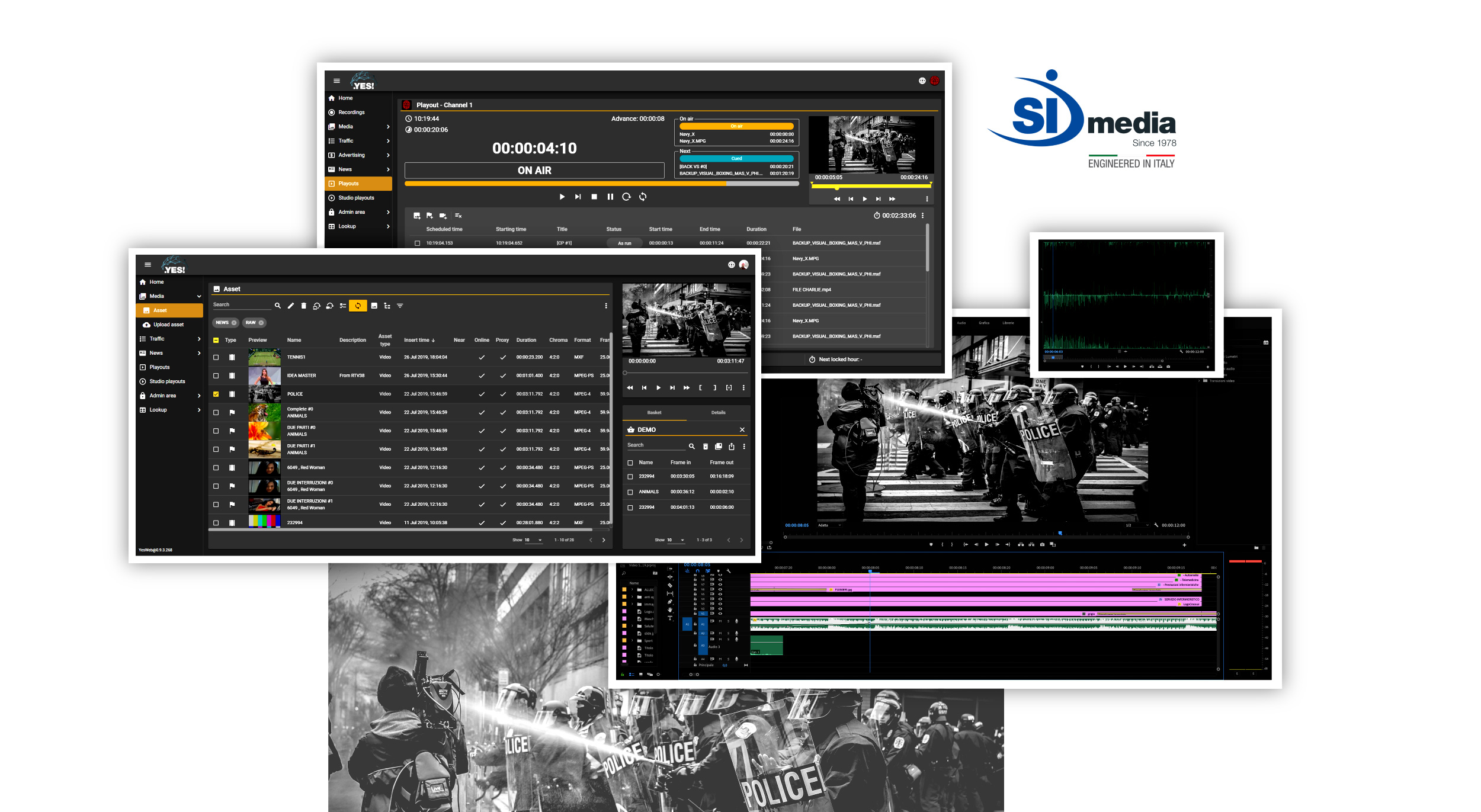This screenshot has width=1481, height=812.
Task: Check the ANIMALS row in DEMO basket
Action: tap(630, 492)
